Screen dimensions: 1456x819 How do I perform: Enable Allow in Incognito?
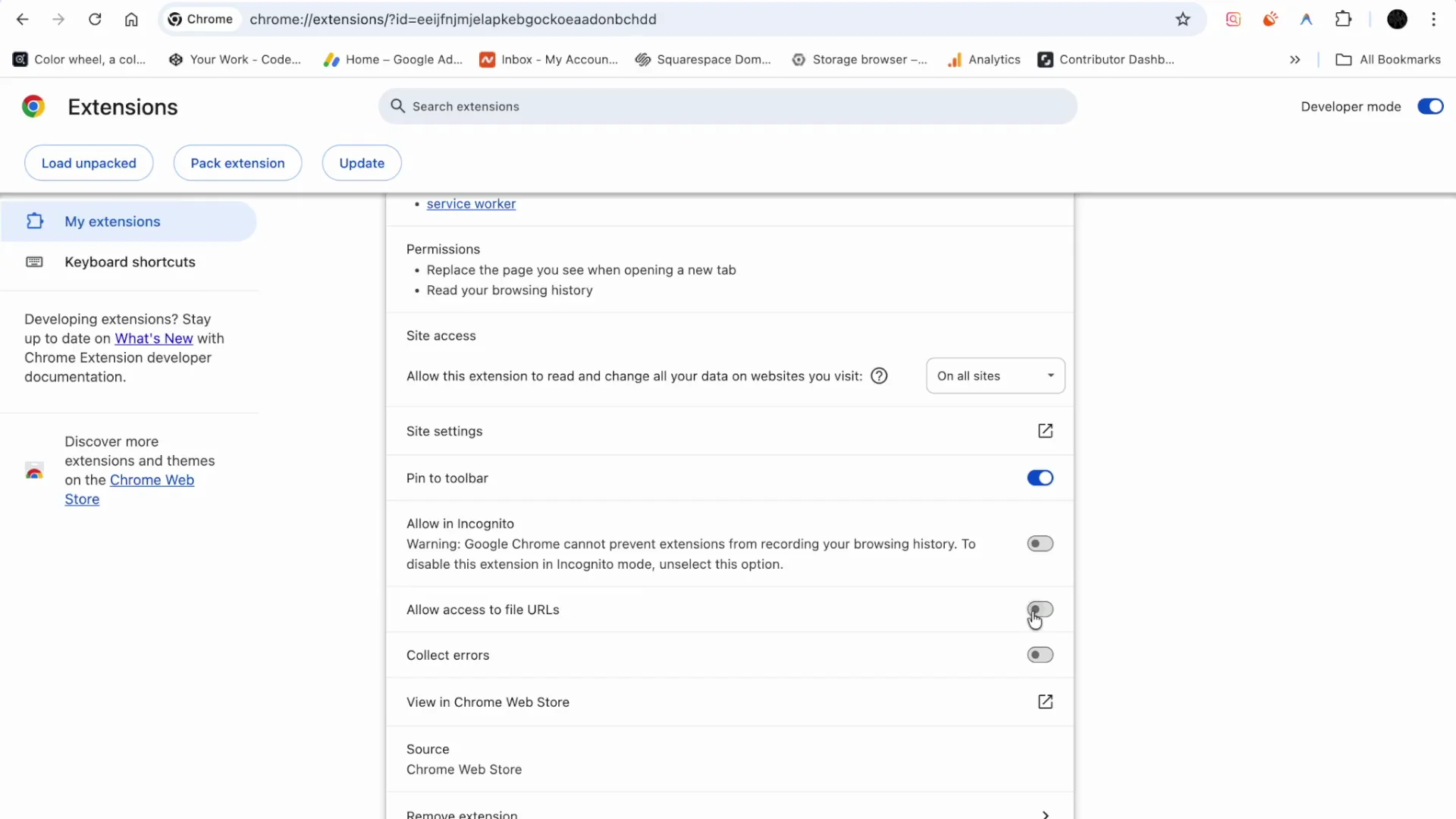pos(1040,543)
